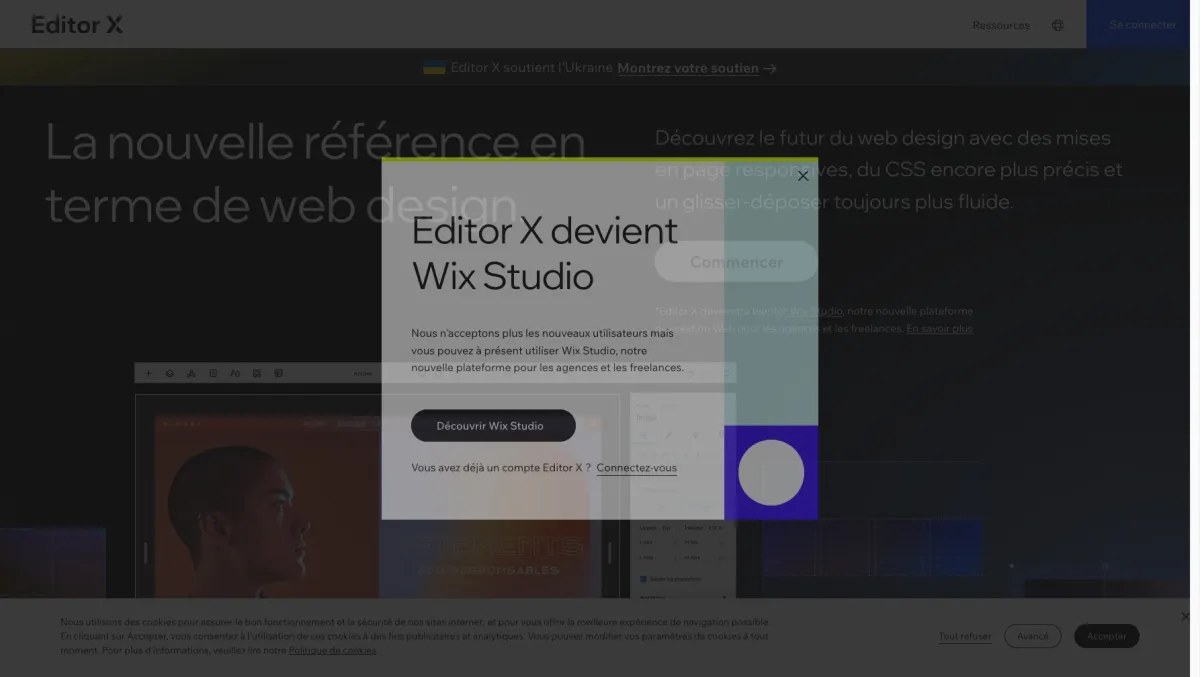Click the Tout refuser cookie link
1200x677 pixels.
(x=965, y=636)
